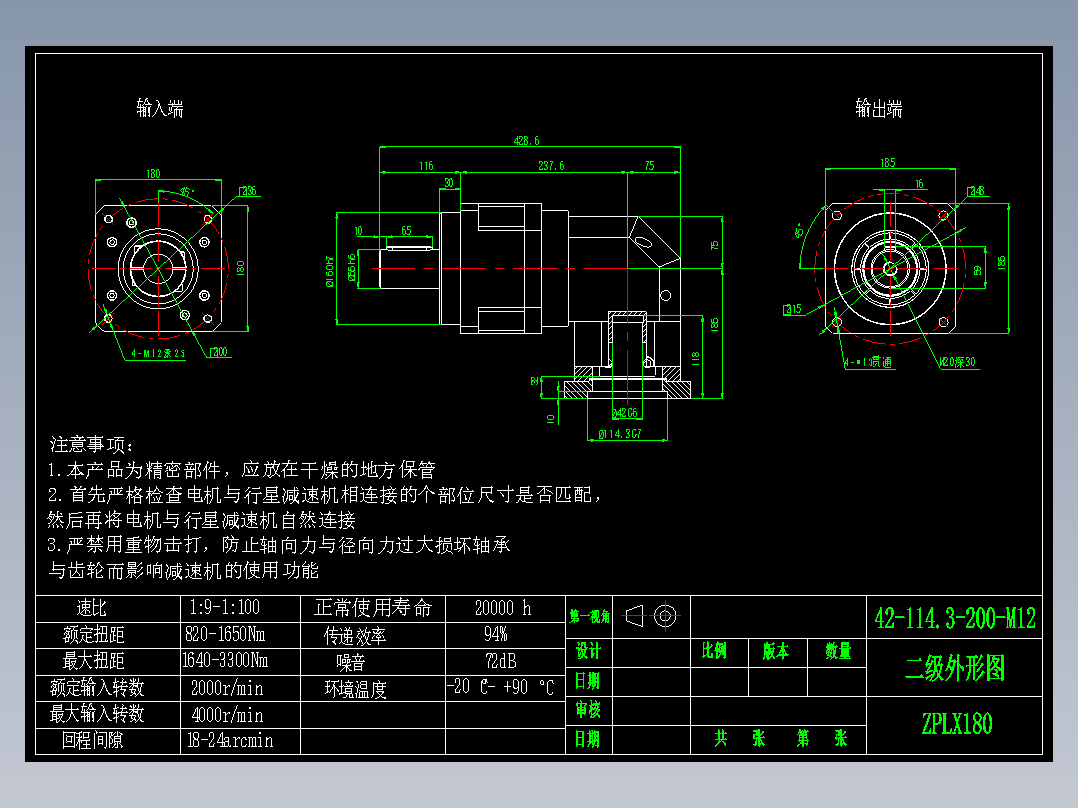Select the input-end flange front view

pyautogui.click(x=157, y=268)
